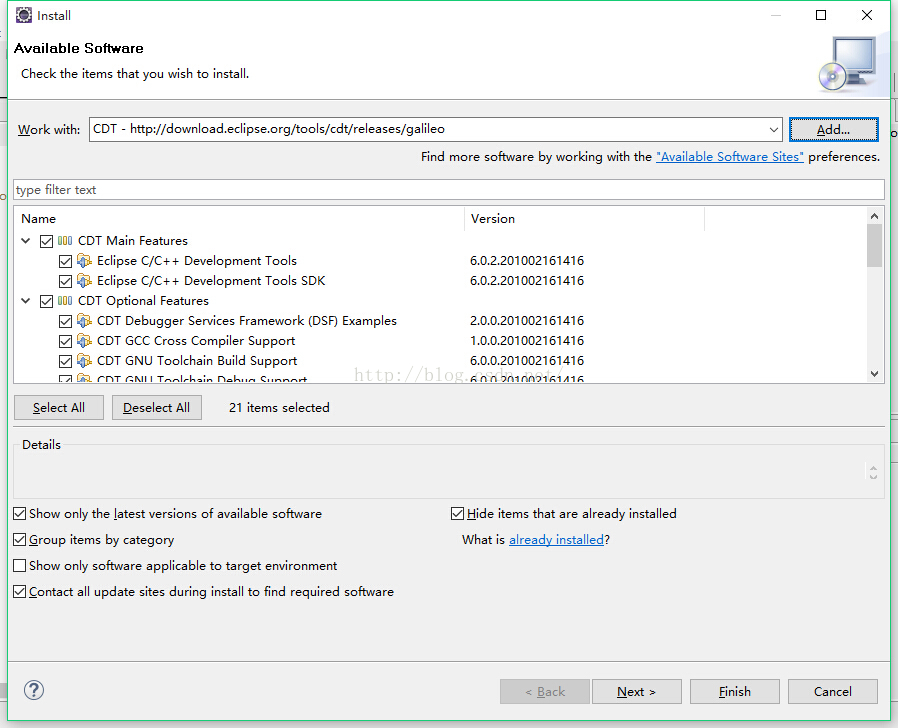Sort by the Version column header
The width and height of the screenshot is (898, 728).
(x=584, y=219)
